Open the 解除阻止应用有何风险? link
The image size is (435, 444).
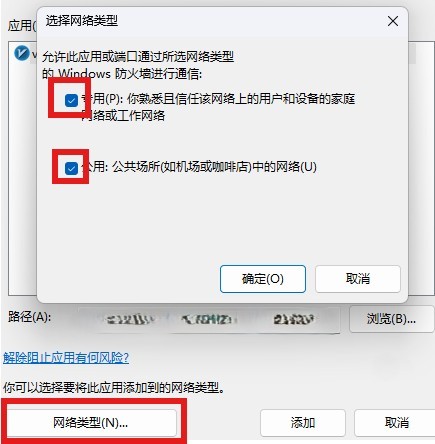tap(66, 358)
